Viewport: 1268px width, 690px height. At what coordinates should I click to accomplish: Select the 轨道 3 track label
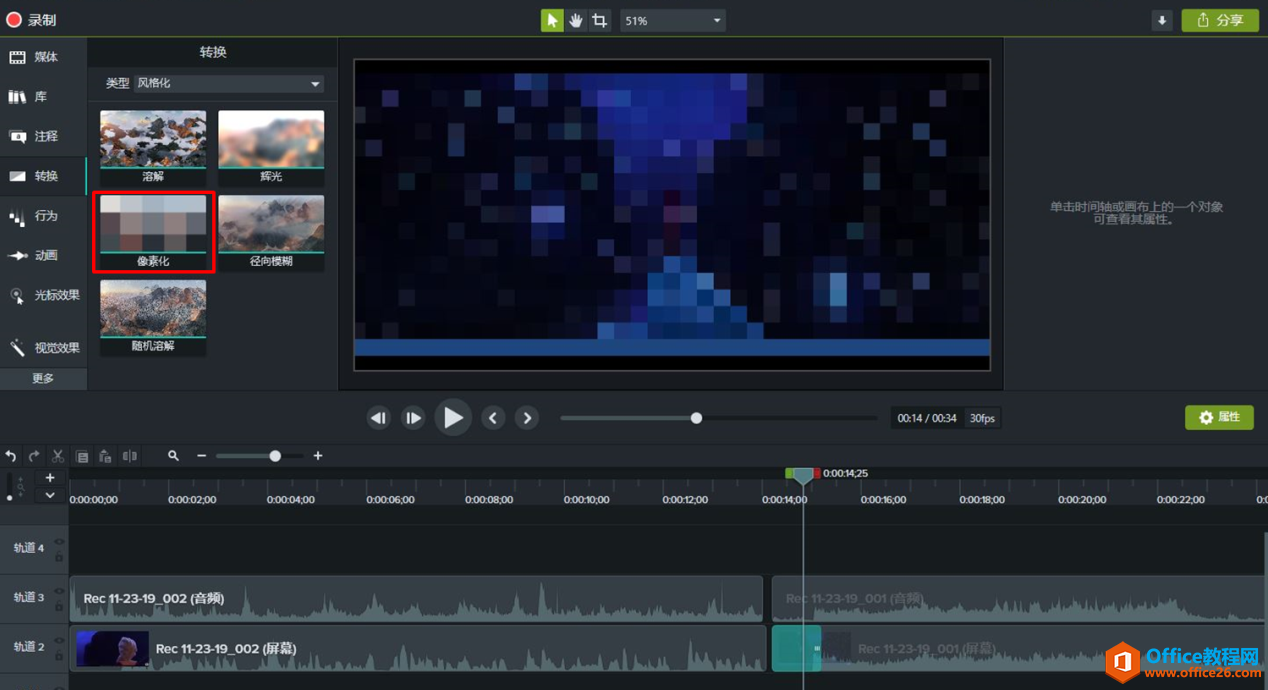coord(29,597)
